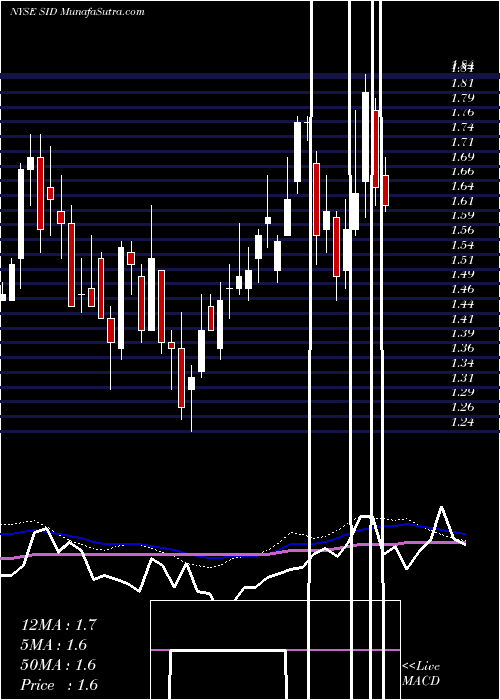The image size is (500, 700).
Task: Pick the 1.64 price label
Action: click(462, 186)
